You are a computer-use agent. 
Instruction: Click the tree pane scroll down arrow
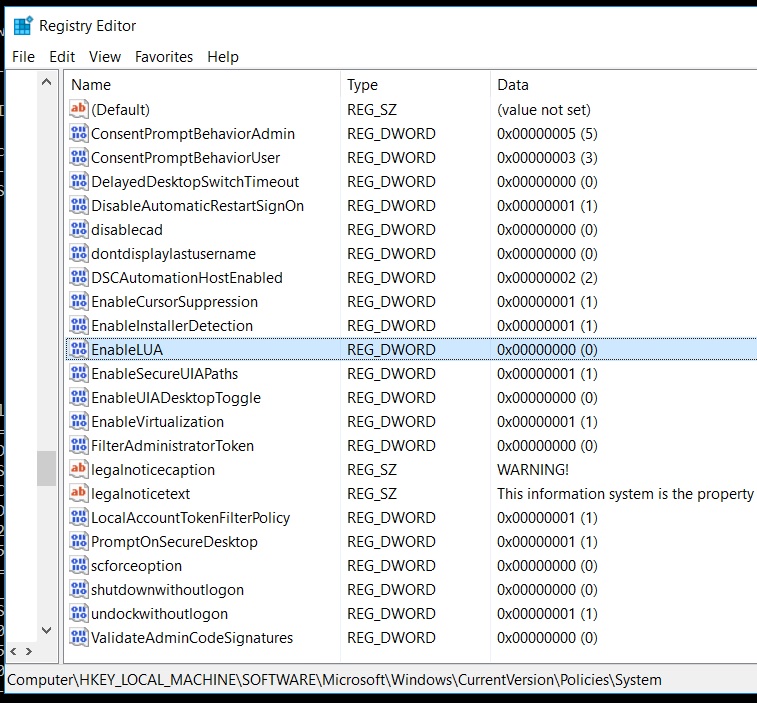point(46,630)
